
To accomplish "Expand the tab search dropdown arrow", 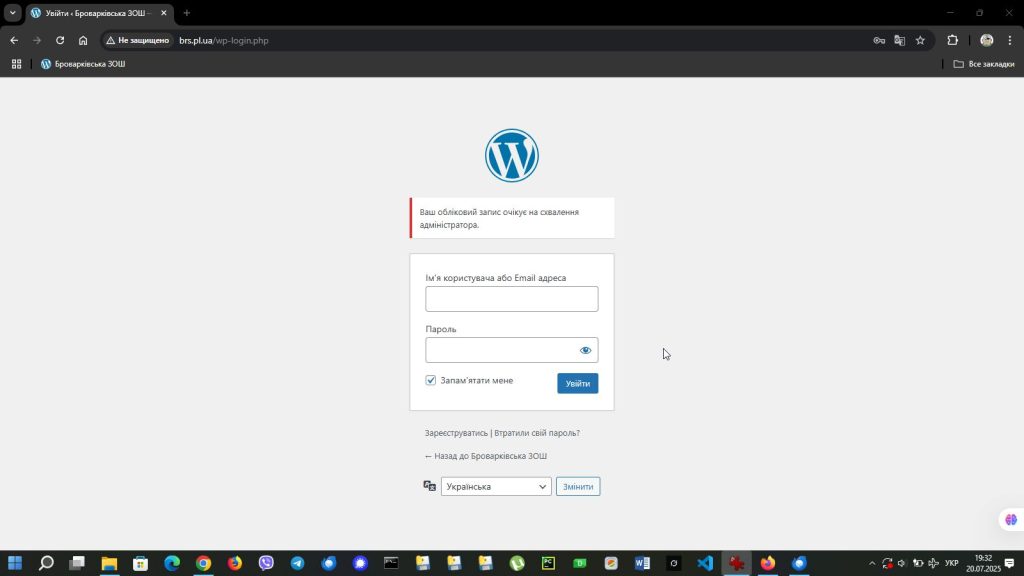I will [x=13, y=13].
